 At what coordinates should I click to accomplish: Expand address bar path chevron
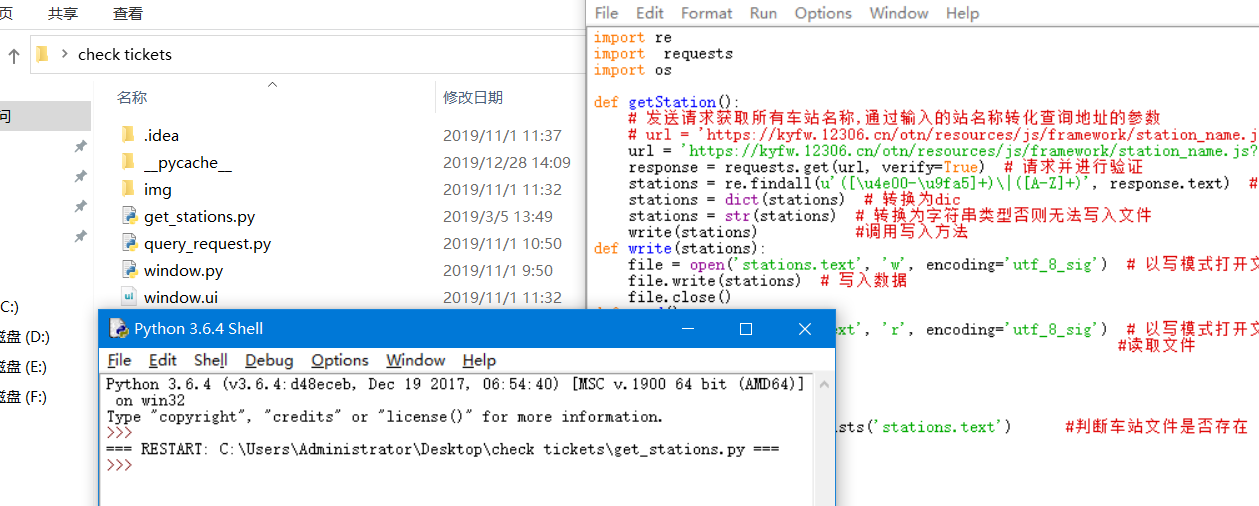64,54
